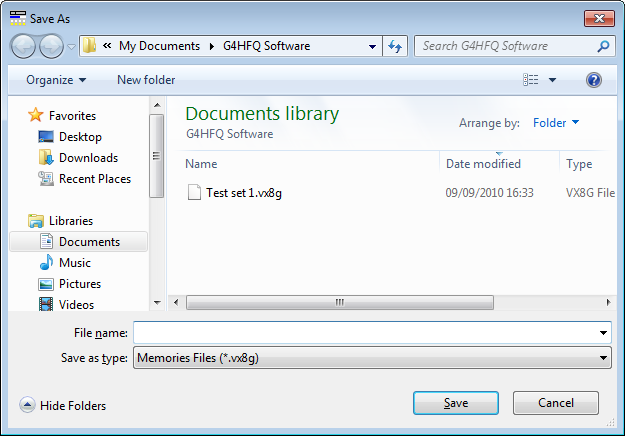Open the address bar history dropdown
Screen dimensions: 625x436
coord(372,46)
